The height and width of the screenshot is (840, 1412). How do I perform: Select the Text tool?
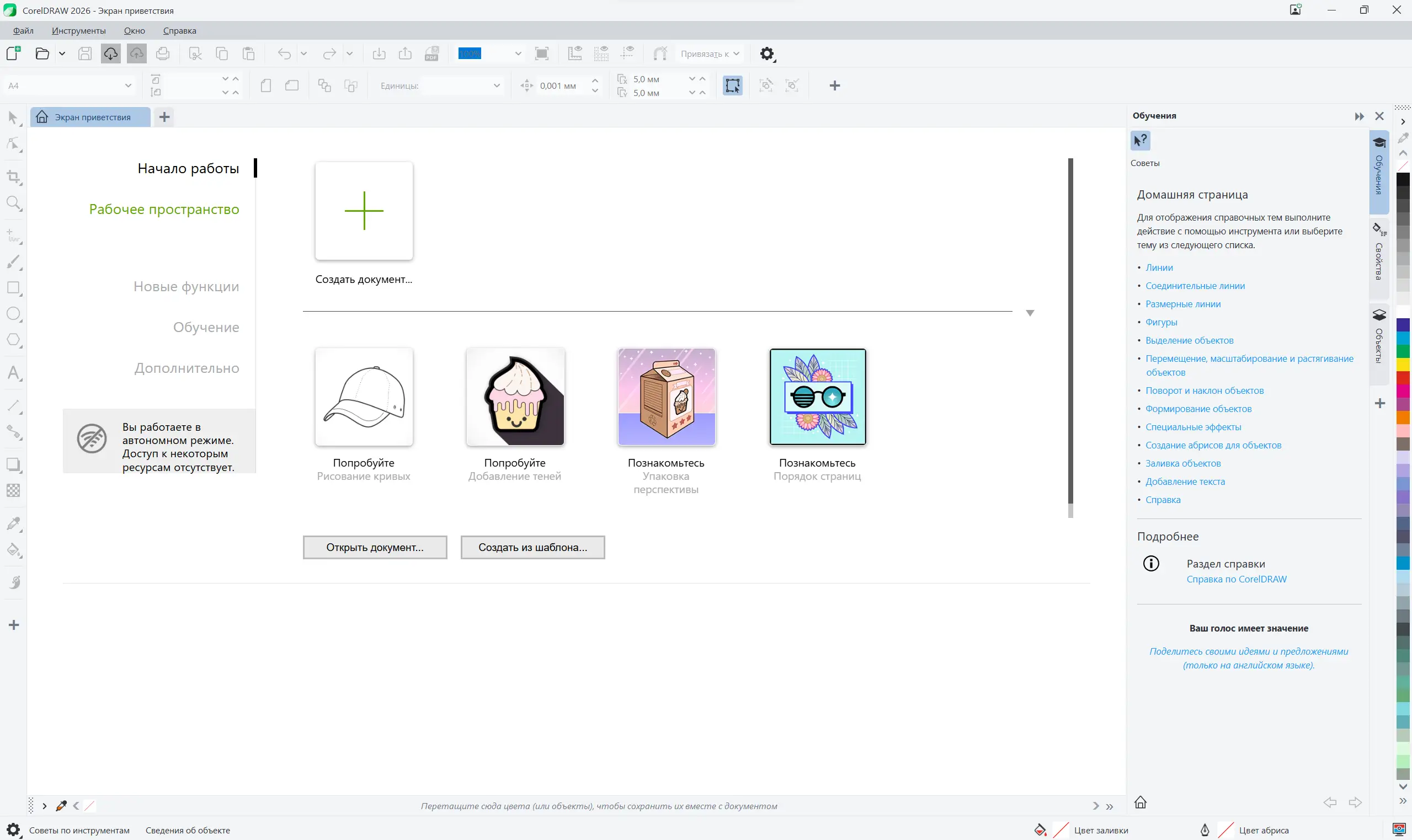(x=14, y=372)
